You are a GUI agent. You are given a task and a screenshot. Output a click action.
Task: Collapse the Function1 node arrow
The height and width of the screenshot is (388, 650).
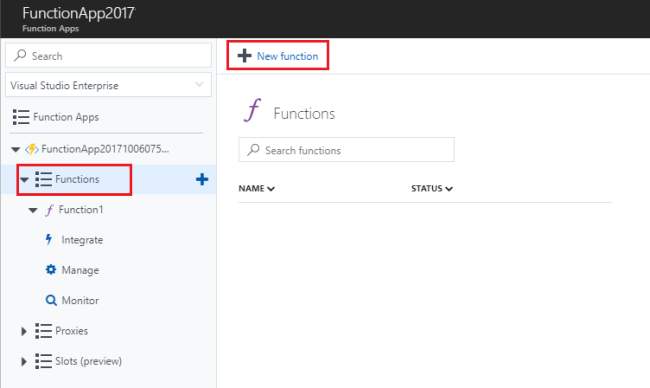click(x=33, y=210)
